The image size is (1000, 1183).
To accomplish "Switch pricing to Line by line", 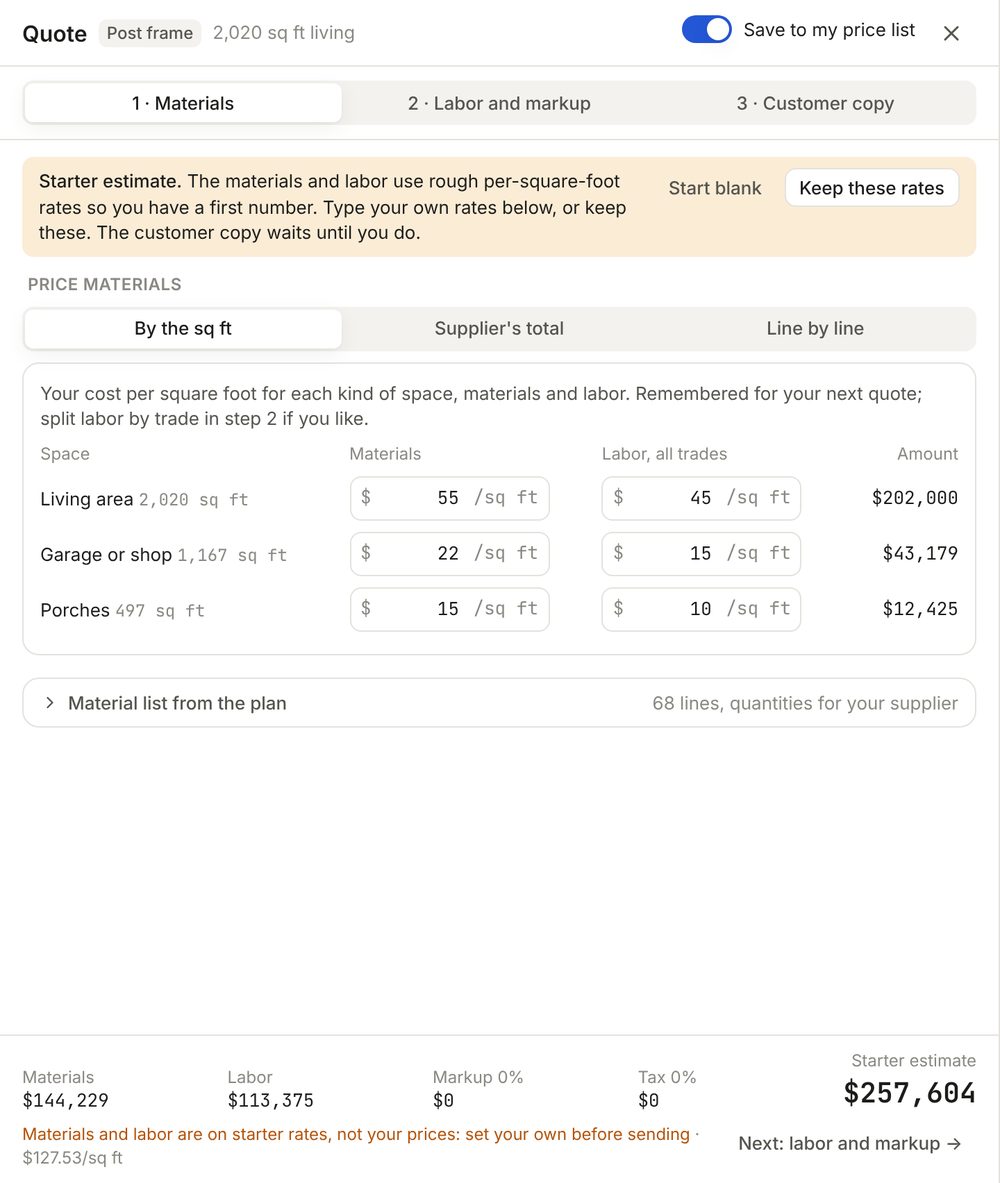I will (x=815, y=328).
